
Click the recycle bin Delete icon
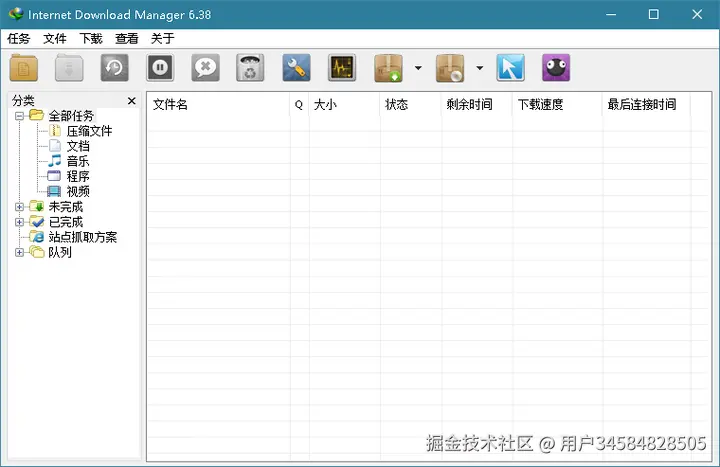250,68
